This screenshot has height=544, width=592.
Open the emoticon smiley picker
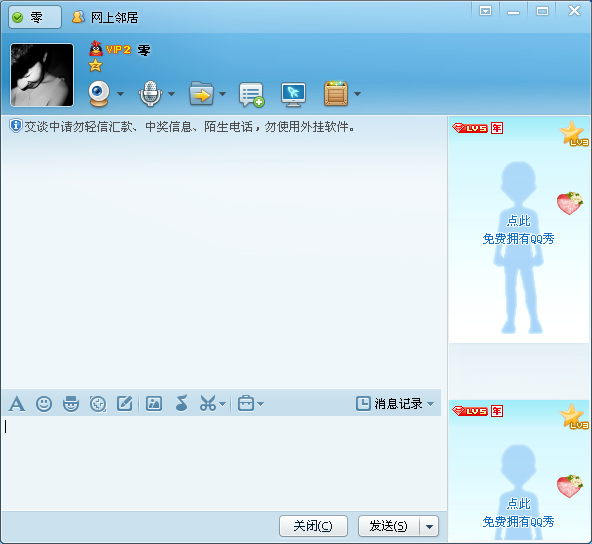point(44,404)
